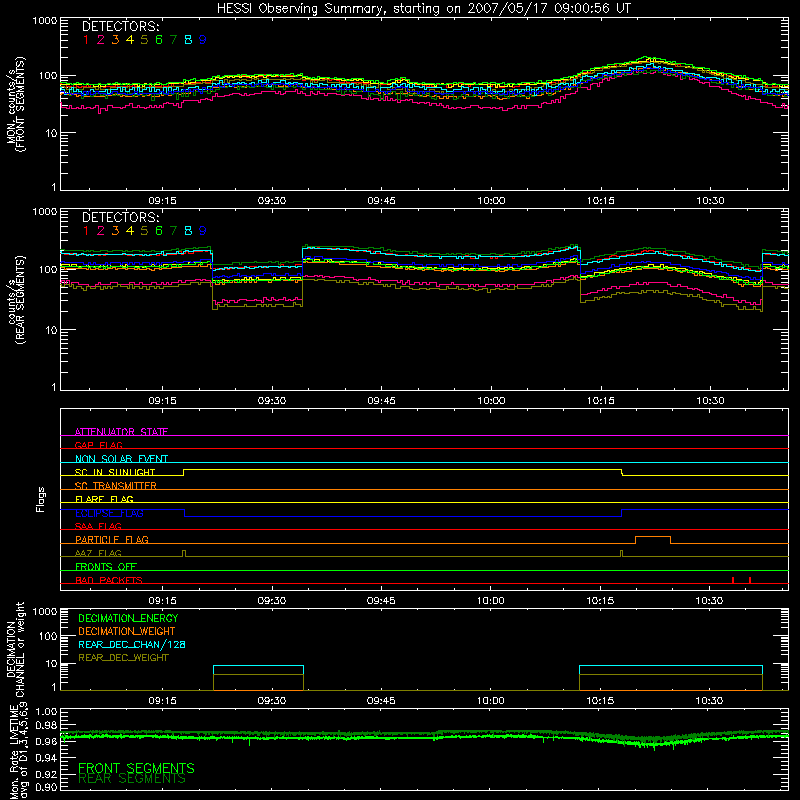Click the PARTICLE_FLAG label
Image resolution: width=800 pixels, height=800 pixels.
(112, 539)
